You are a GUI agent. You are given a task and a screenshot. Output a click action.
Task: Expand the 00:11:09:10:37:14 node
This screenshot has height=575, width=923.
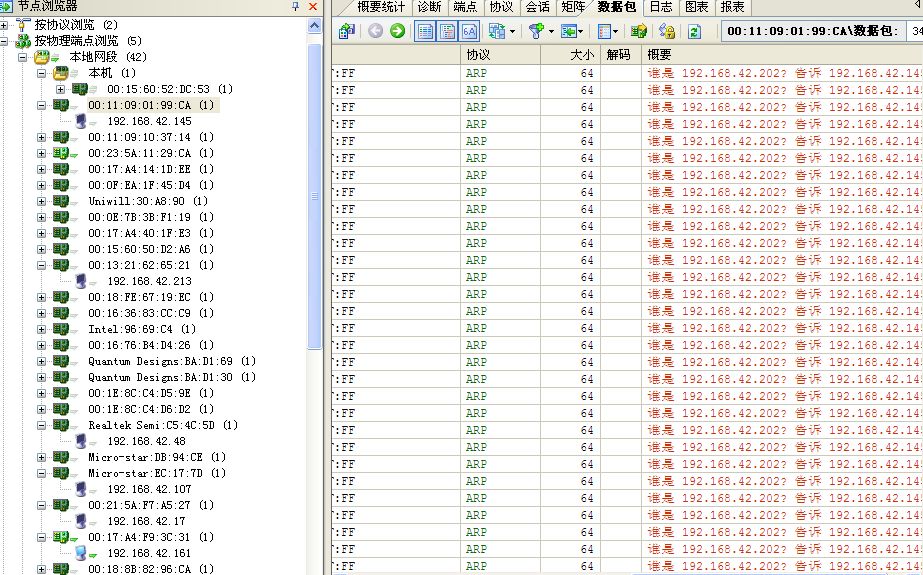41,137
